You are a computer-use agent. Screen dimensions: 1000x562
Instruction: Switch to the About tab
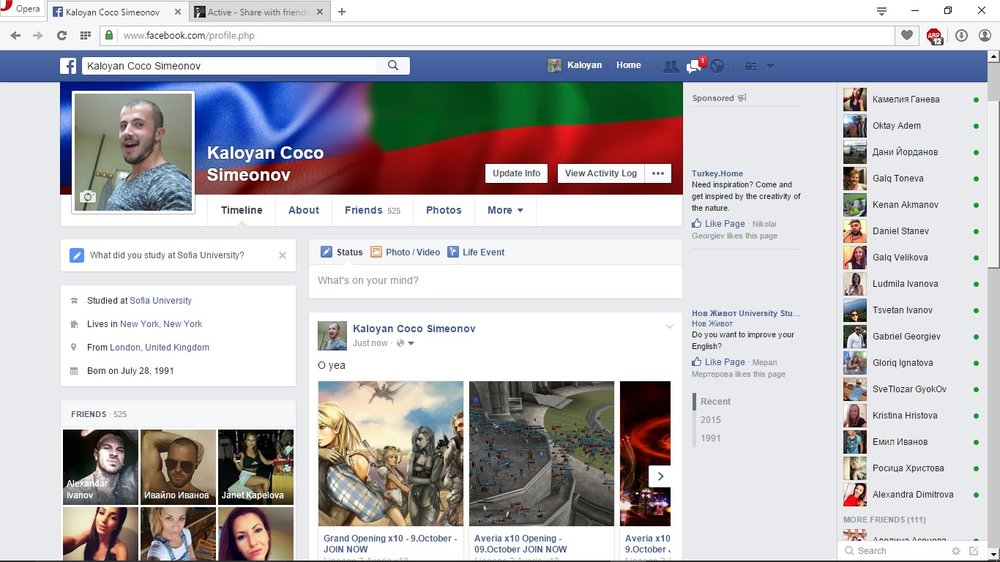tap(304, 211)
